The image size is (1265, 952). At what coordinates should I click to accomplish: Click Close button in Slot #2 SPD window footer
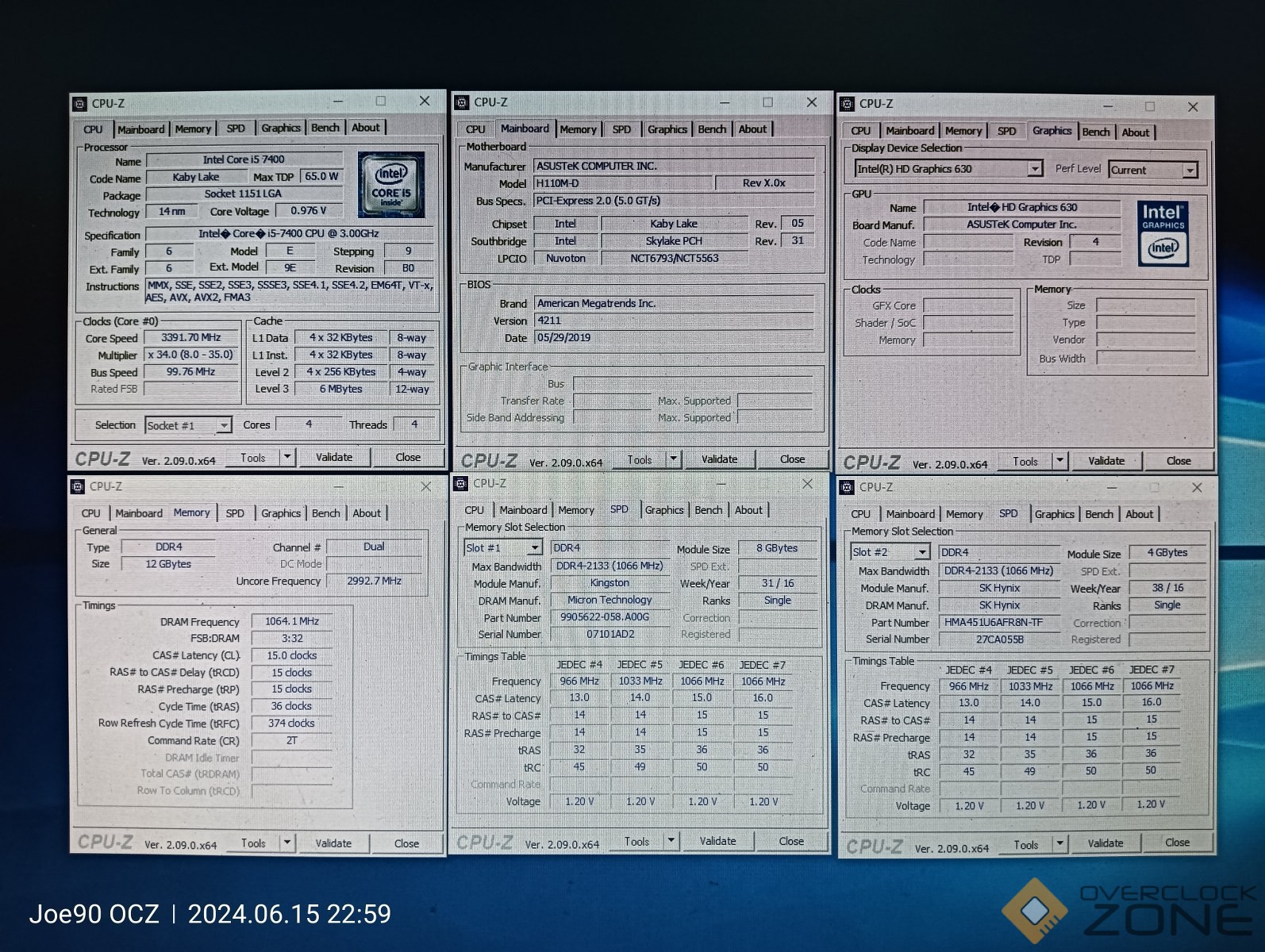[x=1177, y=843]
